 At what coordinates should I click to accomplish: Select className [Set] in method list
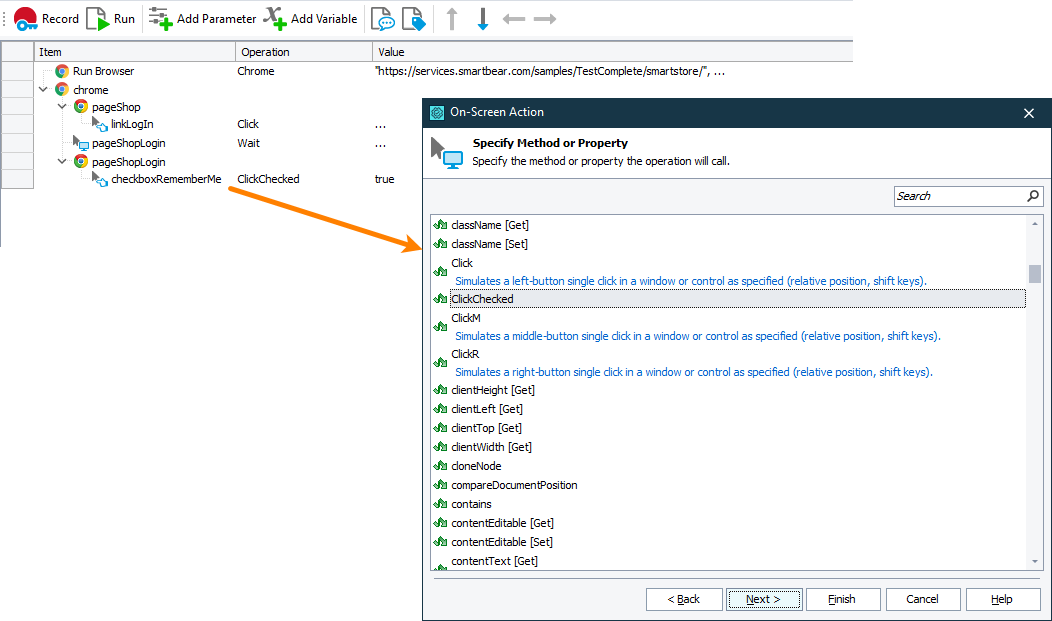coord(490,244)
